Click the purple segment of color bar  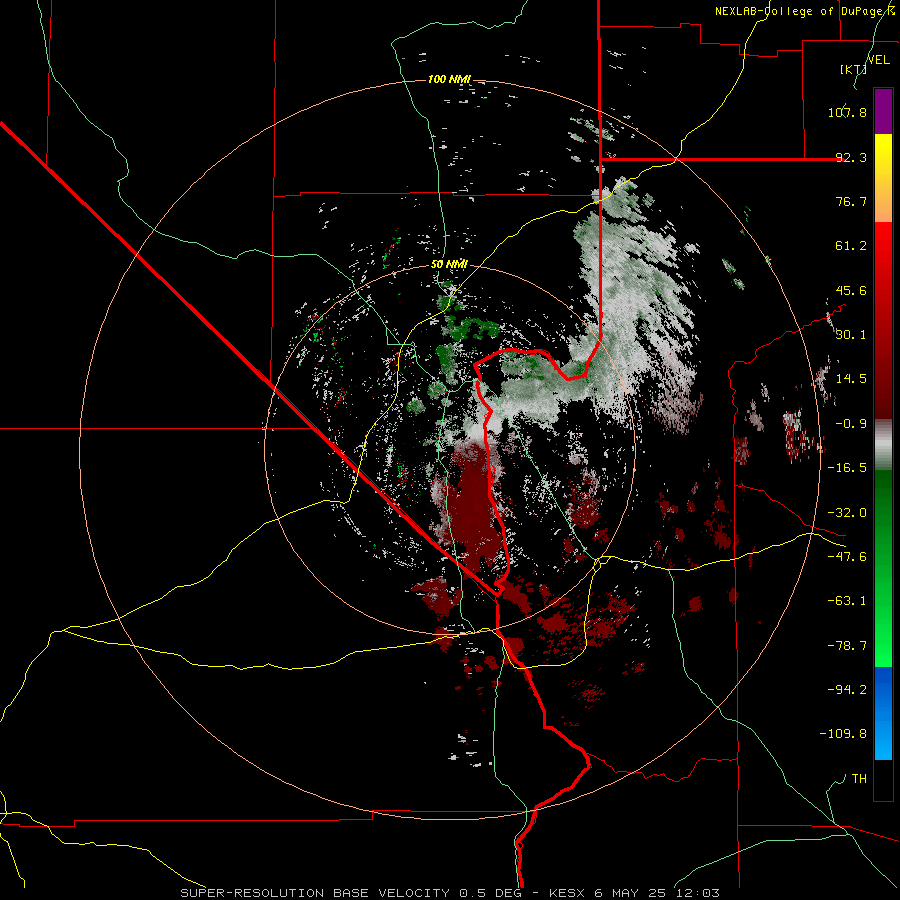(883, 111)
